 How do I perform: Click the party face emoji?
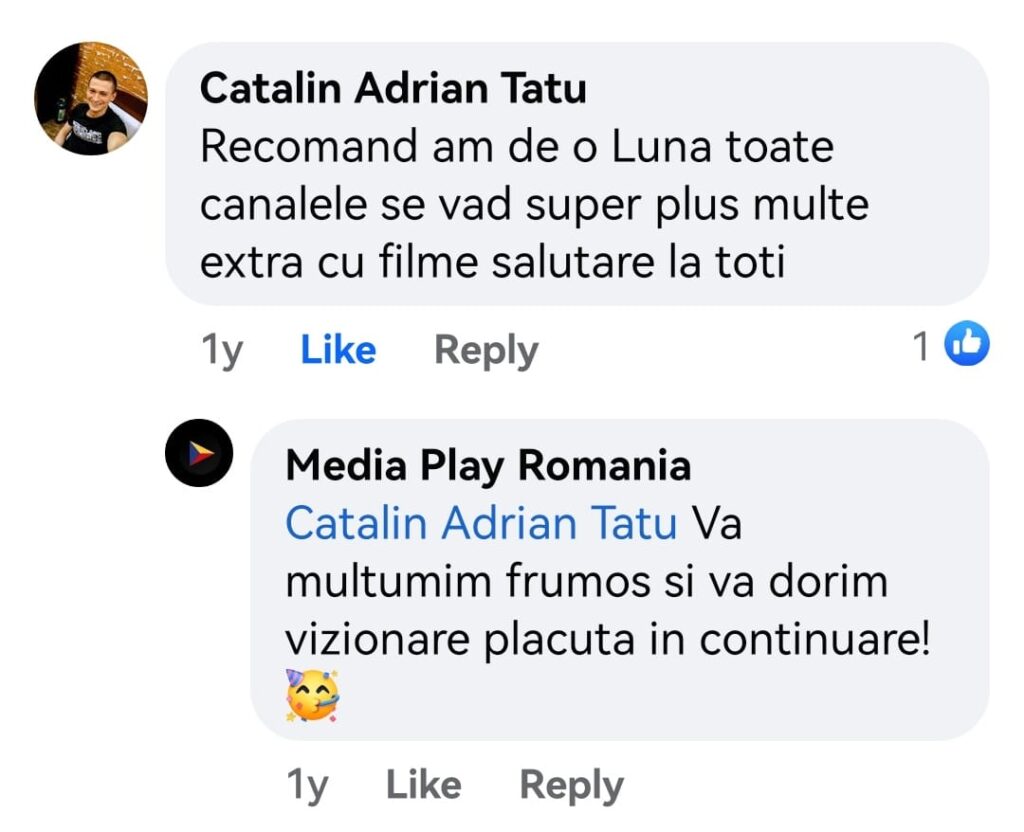(x=312, y=695)
